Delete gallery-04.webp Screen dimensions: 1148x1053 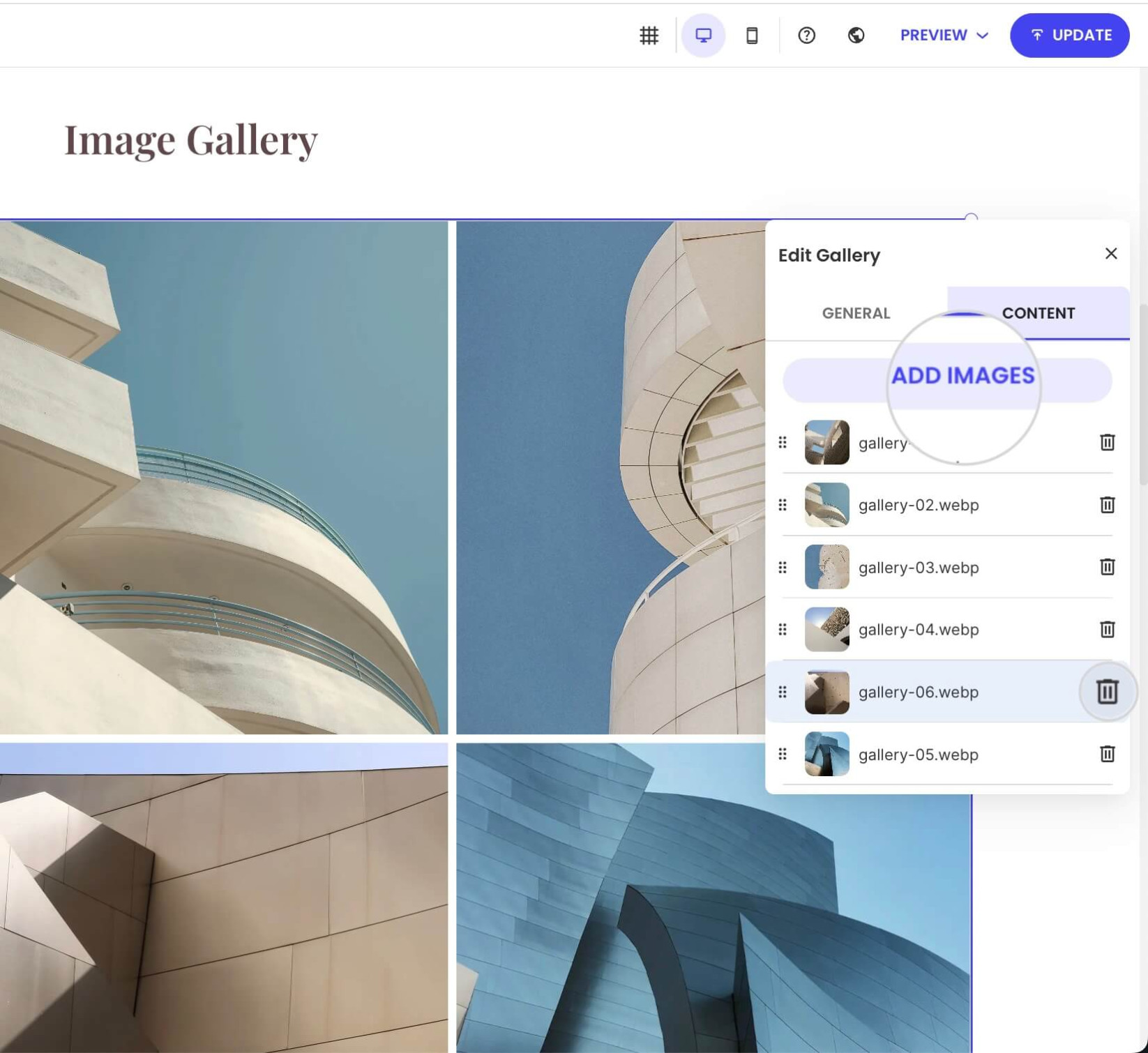[x=1107, y=629]
